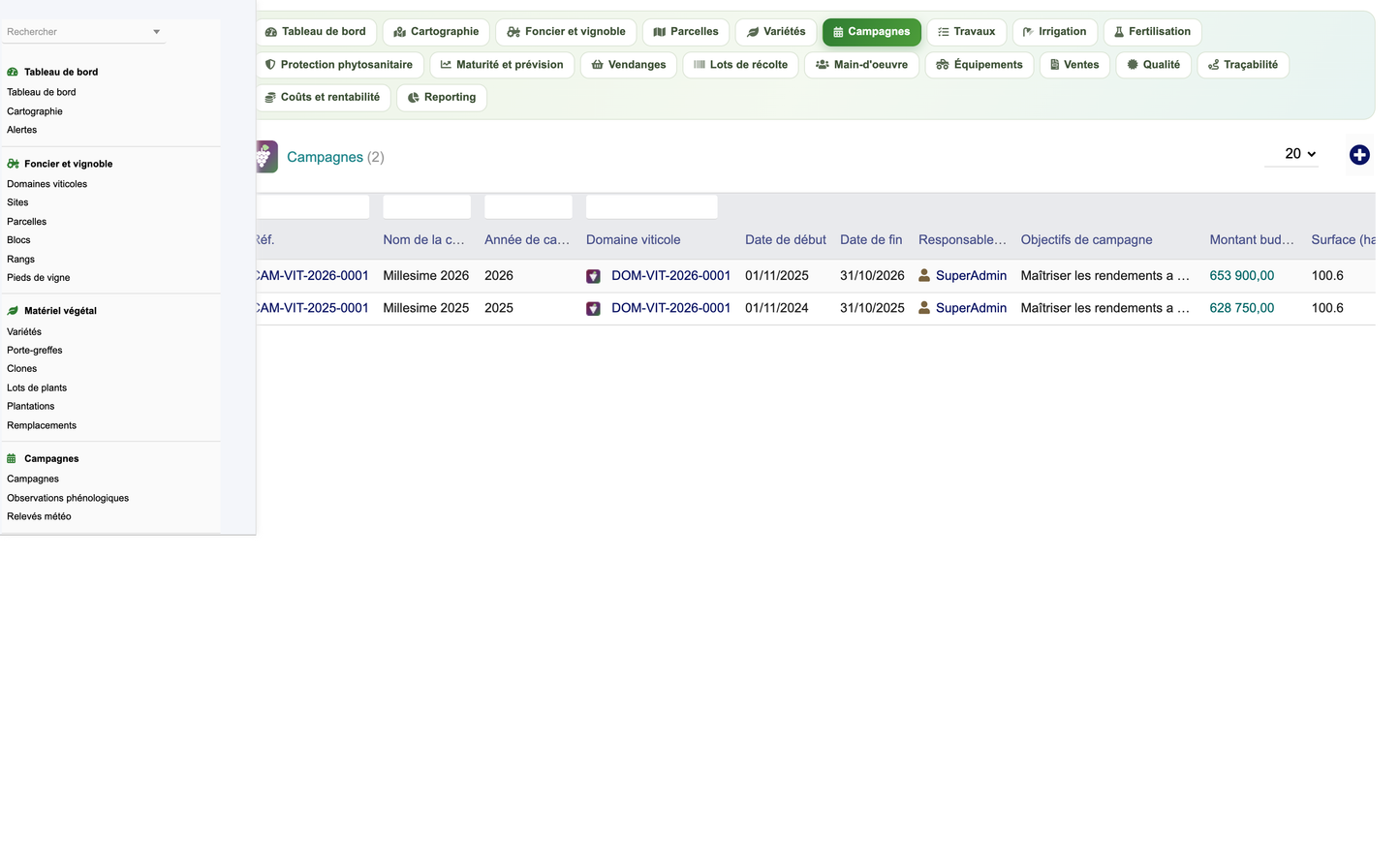
Task: Open the Main-d'oeuvre tab
Action: (861, 65)
